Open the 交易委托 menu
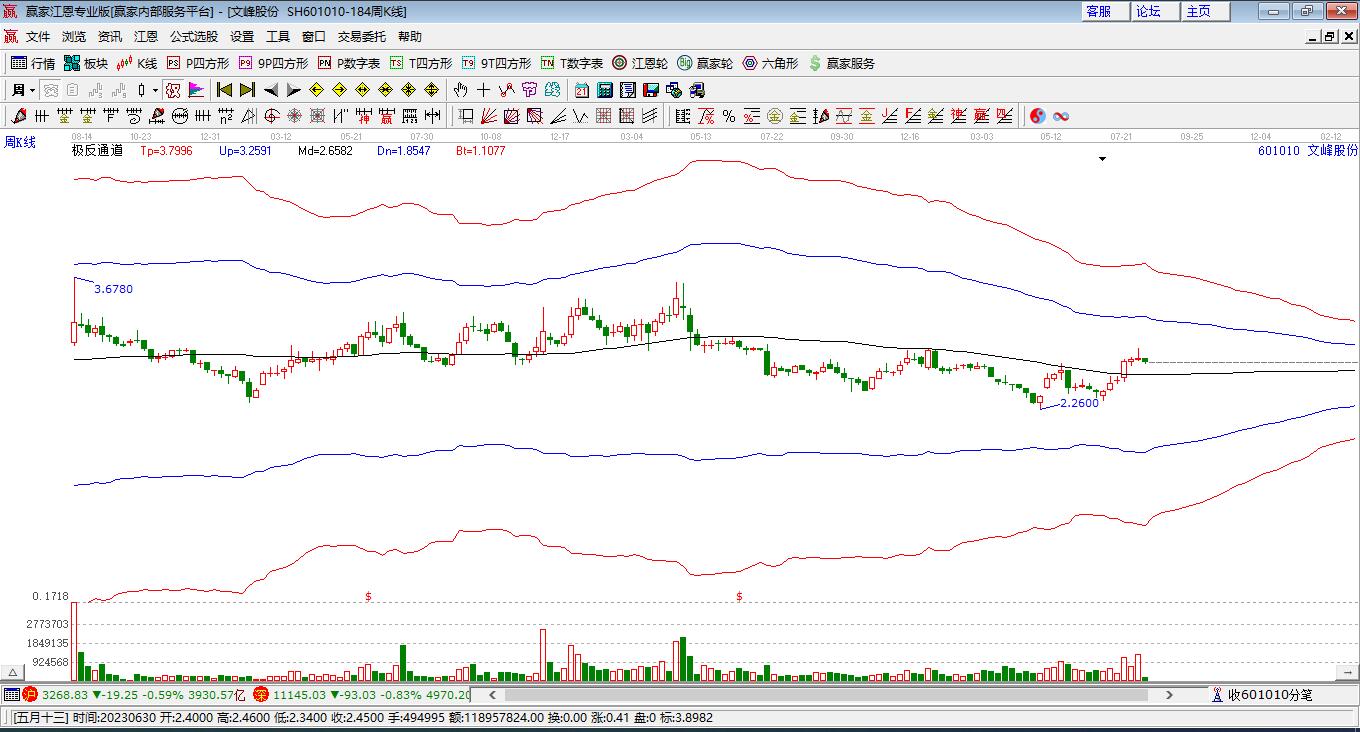The image size is (1360, 732). point(361,36)
